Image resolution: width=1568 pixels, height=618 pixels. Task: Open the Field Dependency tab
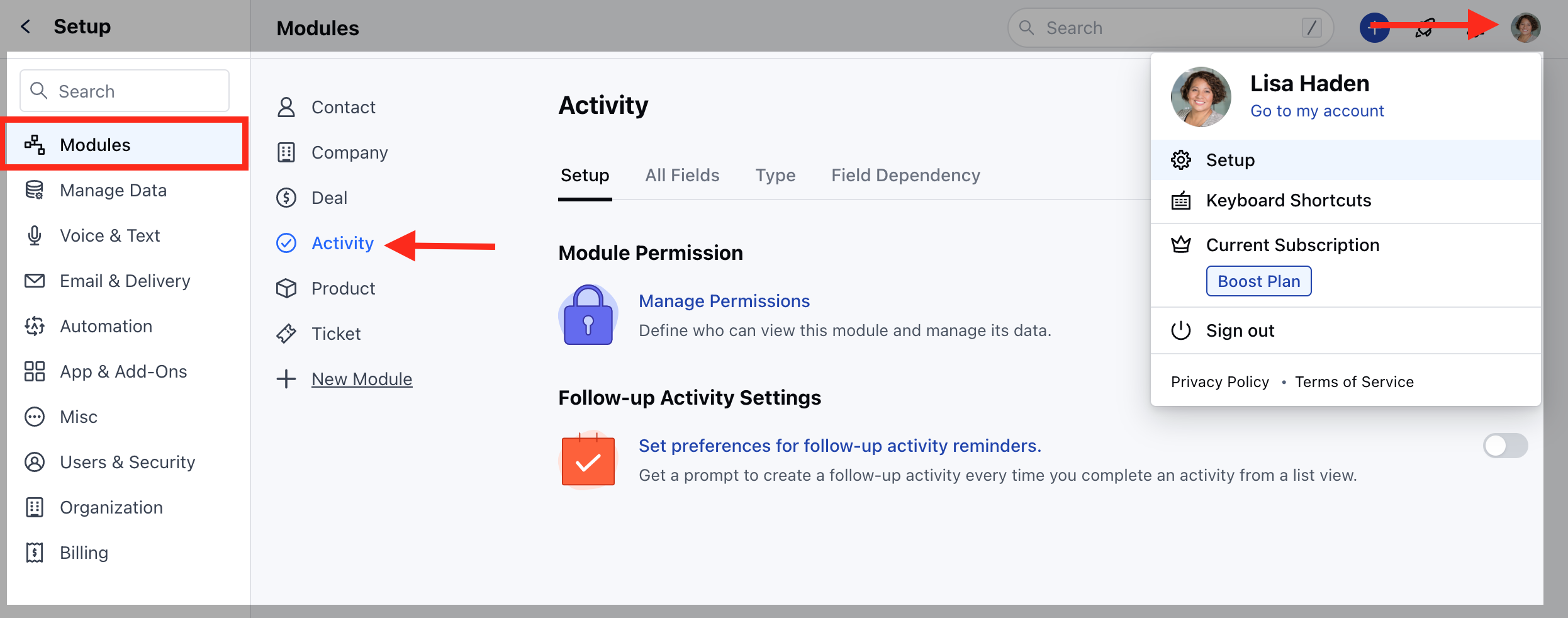tap(905, 175)
